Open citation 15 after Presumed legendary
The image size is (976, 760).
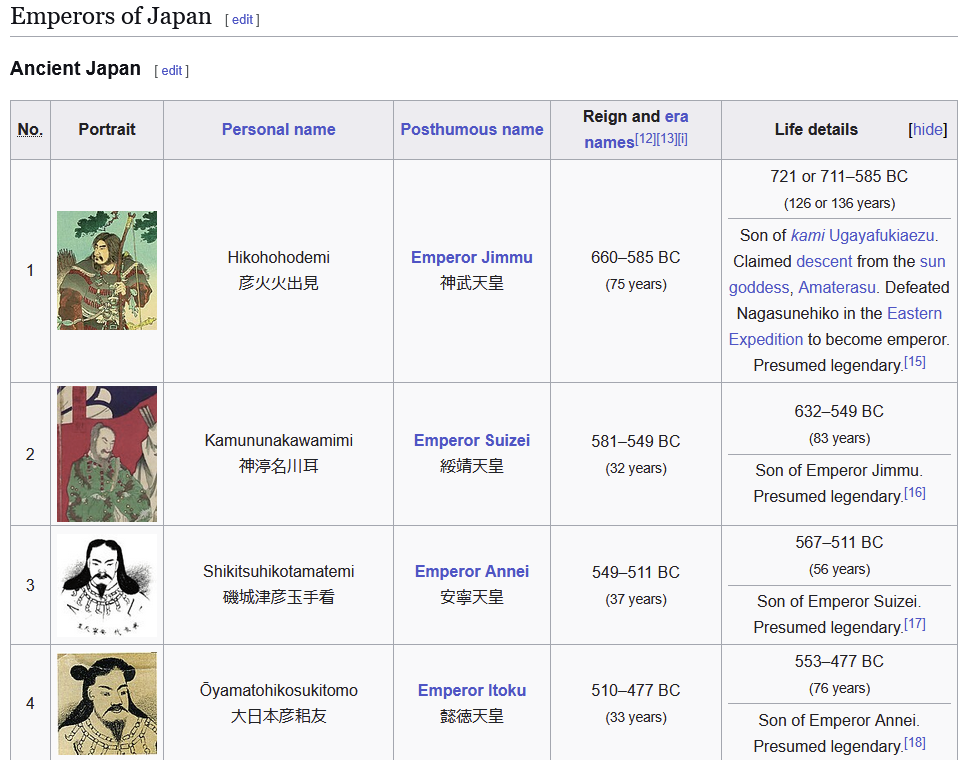click(914, 362)
